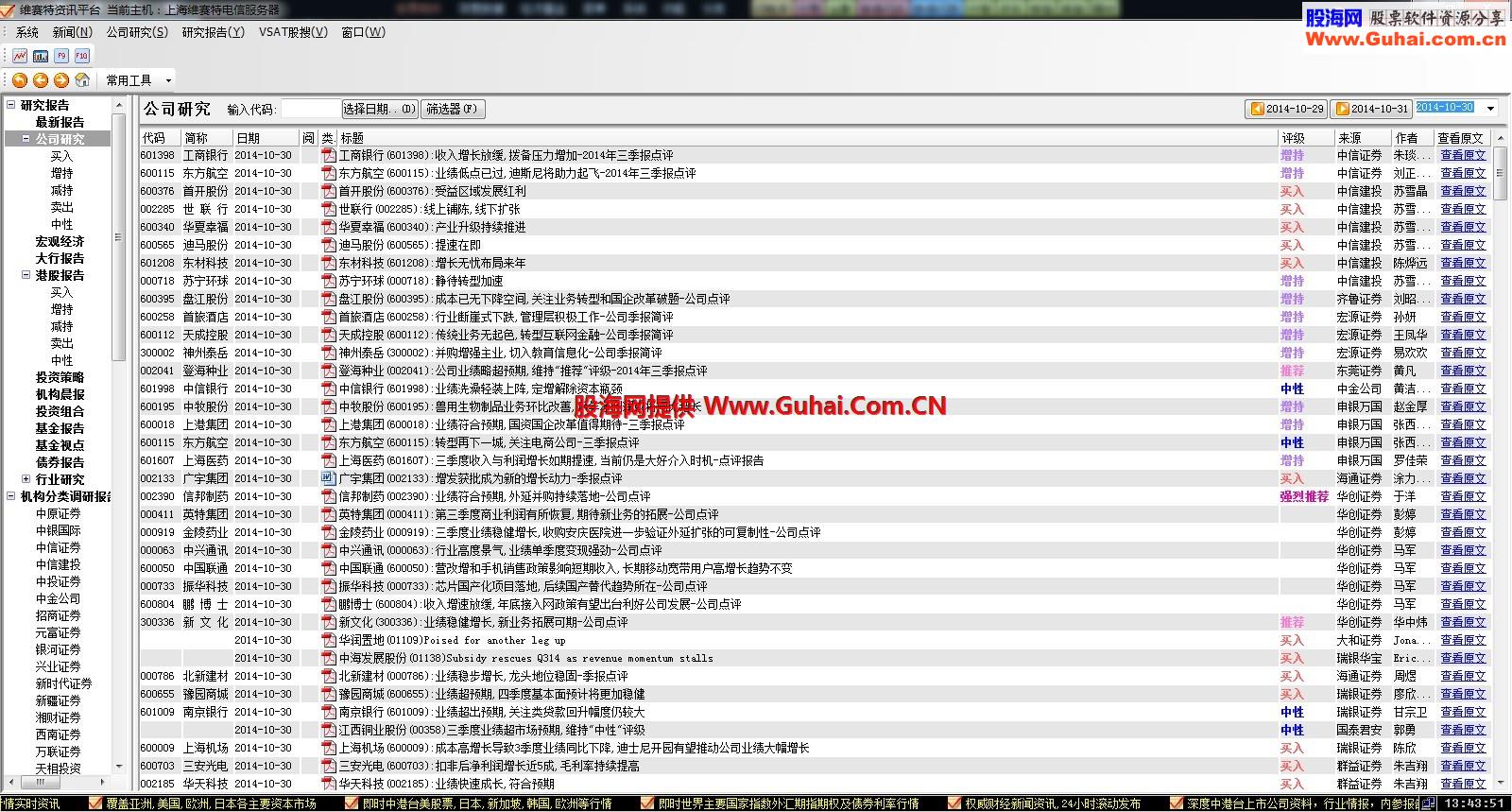The image size is (1512, 812).
Task: Select 中信证券 in institution list
Action: click(x=58, y=547)
